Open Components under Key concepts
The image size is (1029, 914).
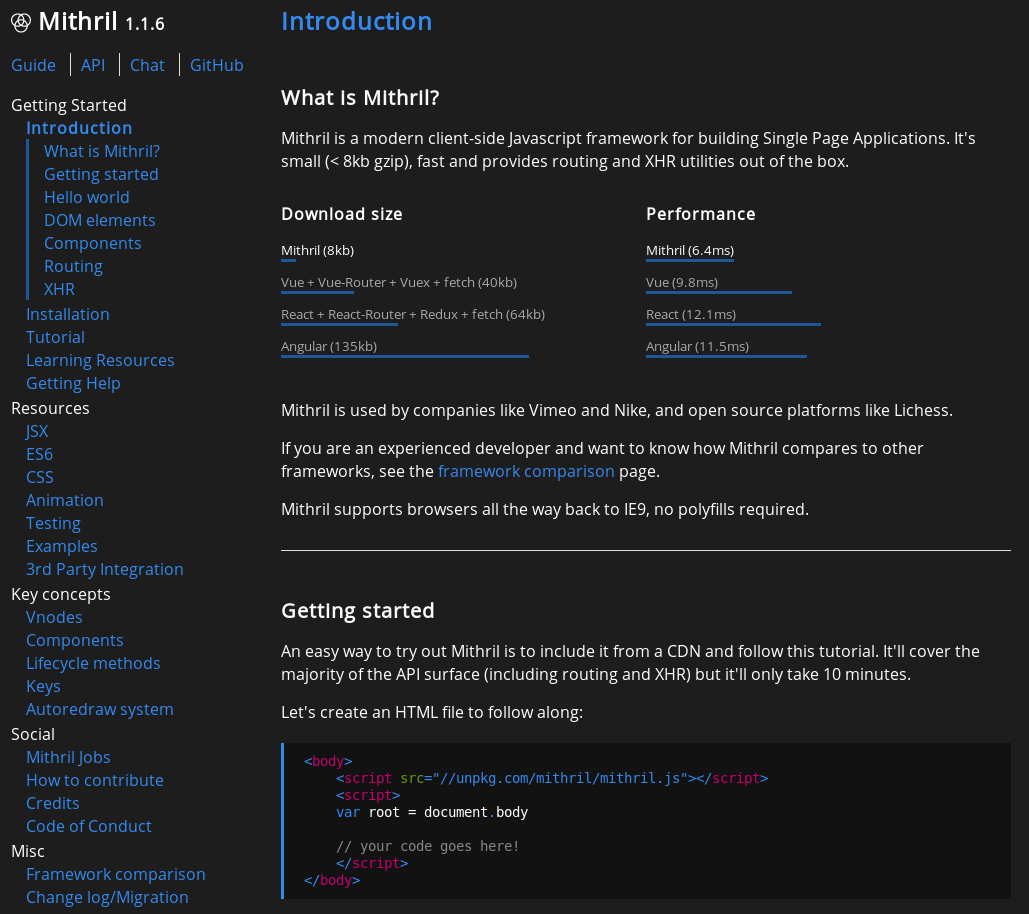coord(74,640)
